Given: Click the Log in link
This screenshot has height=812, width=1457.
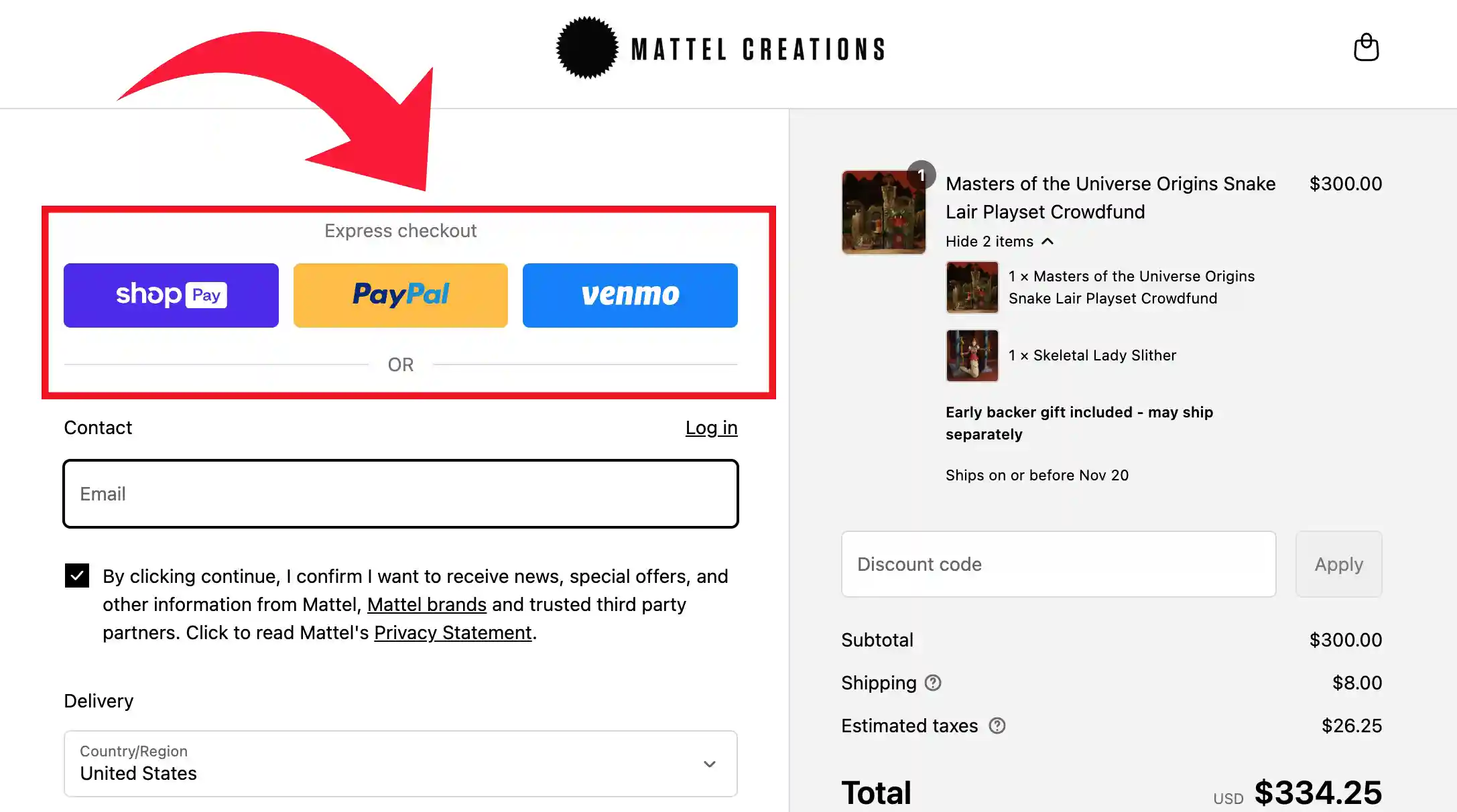Looking at the screenshot, I should pos(711,427).
